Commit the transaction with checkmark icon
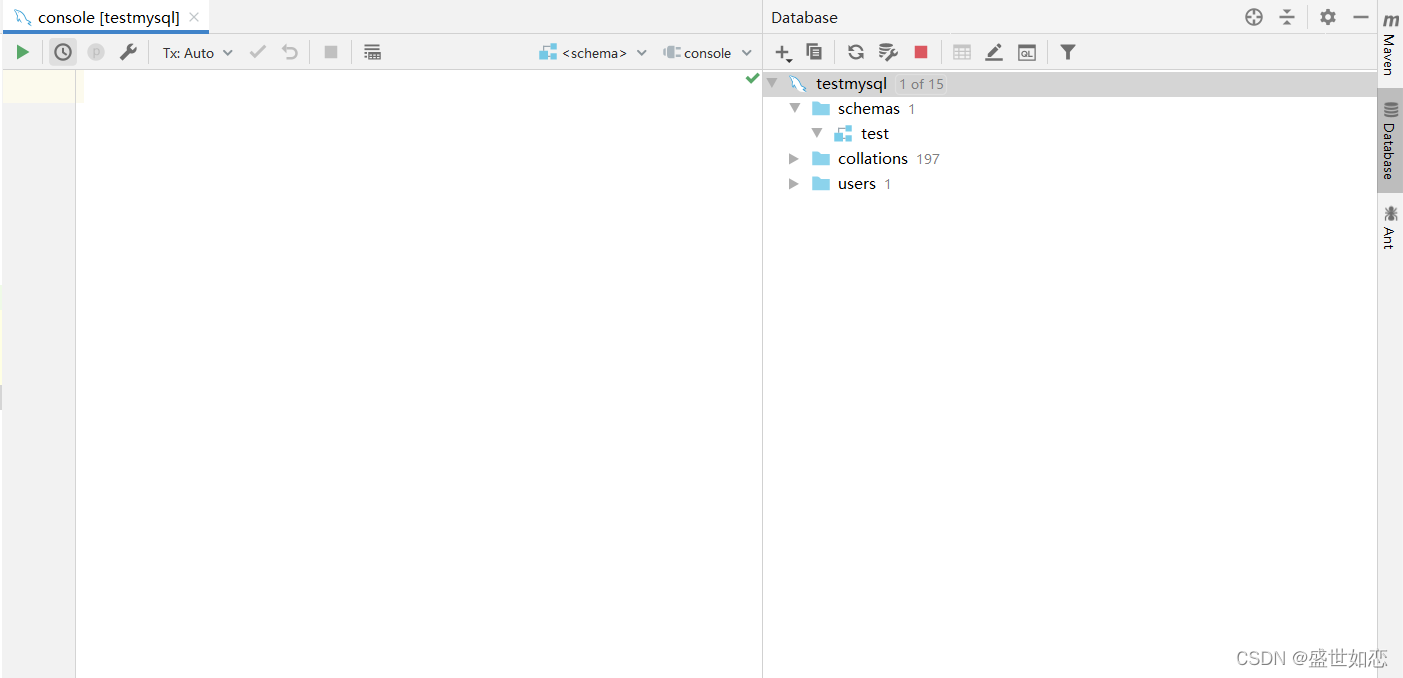The height and width of the screenshot is (678, 1403). click(257, 52)
